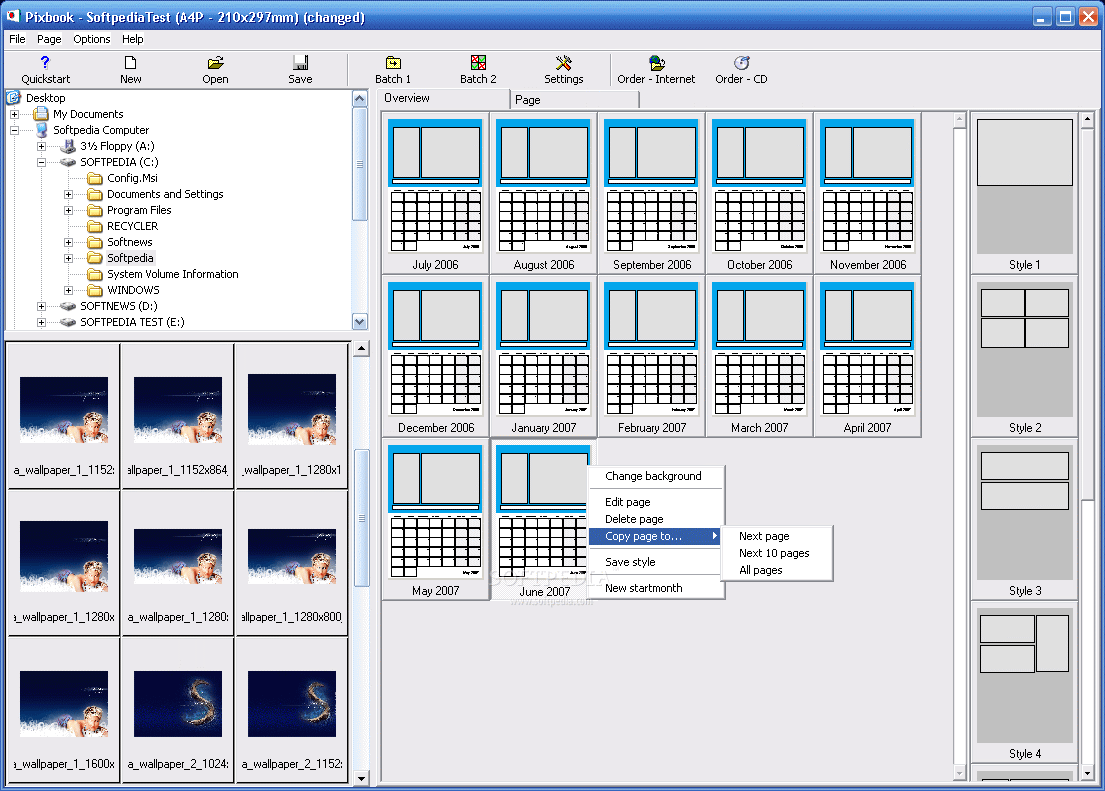Select the 3½ Floppy (A:) drive icon
This screenshot has width=1105, height=791.
pos(68,146)
